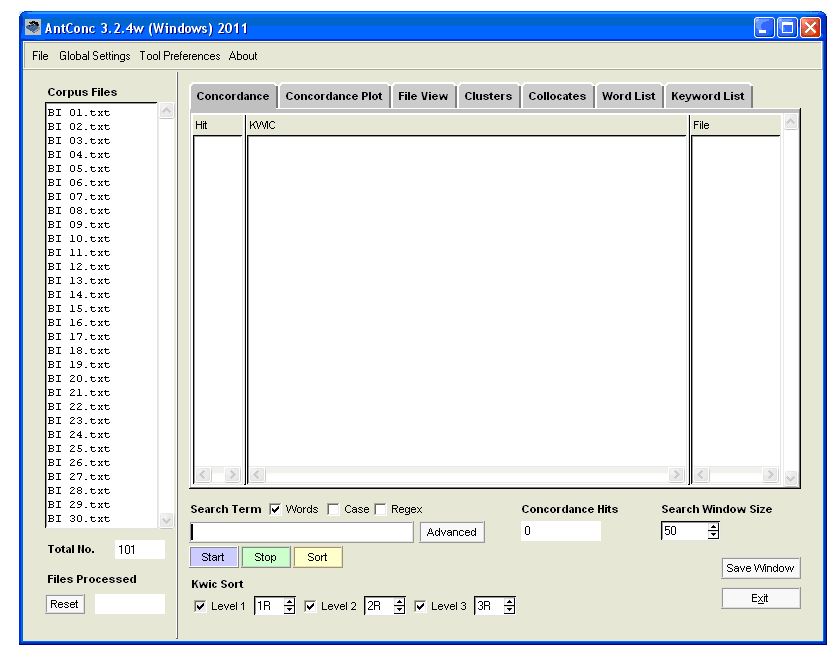
Task: Decrease the Level 2 sort position
Action: pos(399,610)
